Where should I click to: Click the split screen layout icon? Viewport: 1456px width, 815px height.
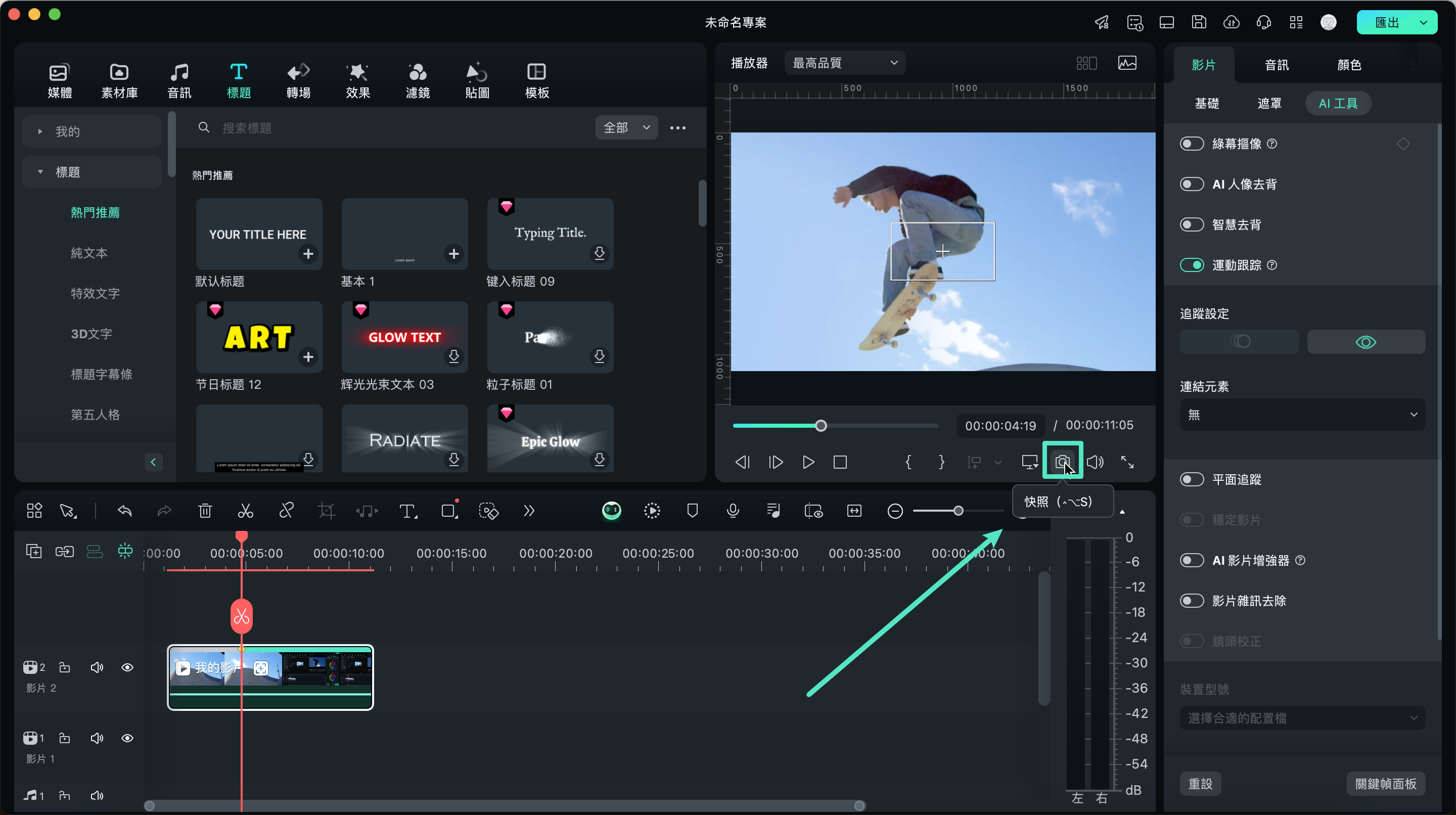click(x=1087, y=63)
